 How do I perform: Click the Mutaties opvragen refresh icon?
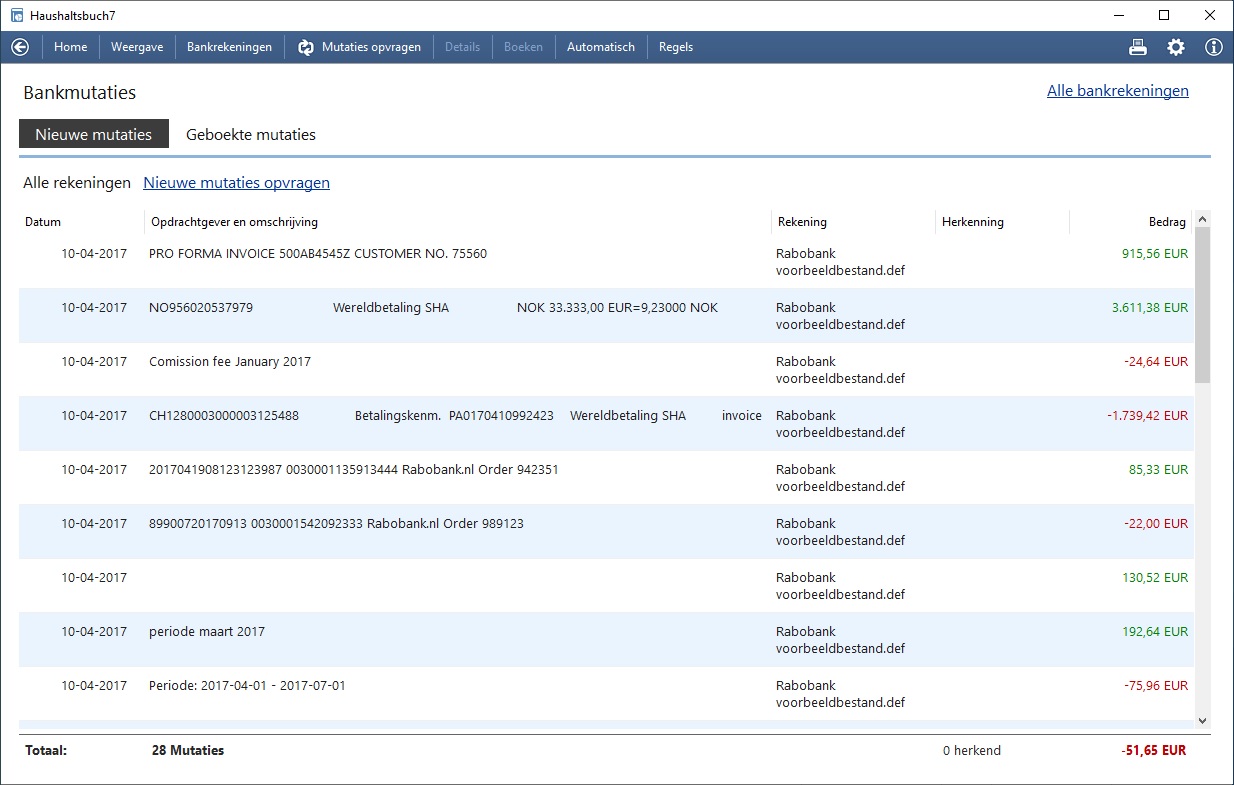click(x=306, y=47)
